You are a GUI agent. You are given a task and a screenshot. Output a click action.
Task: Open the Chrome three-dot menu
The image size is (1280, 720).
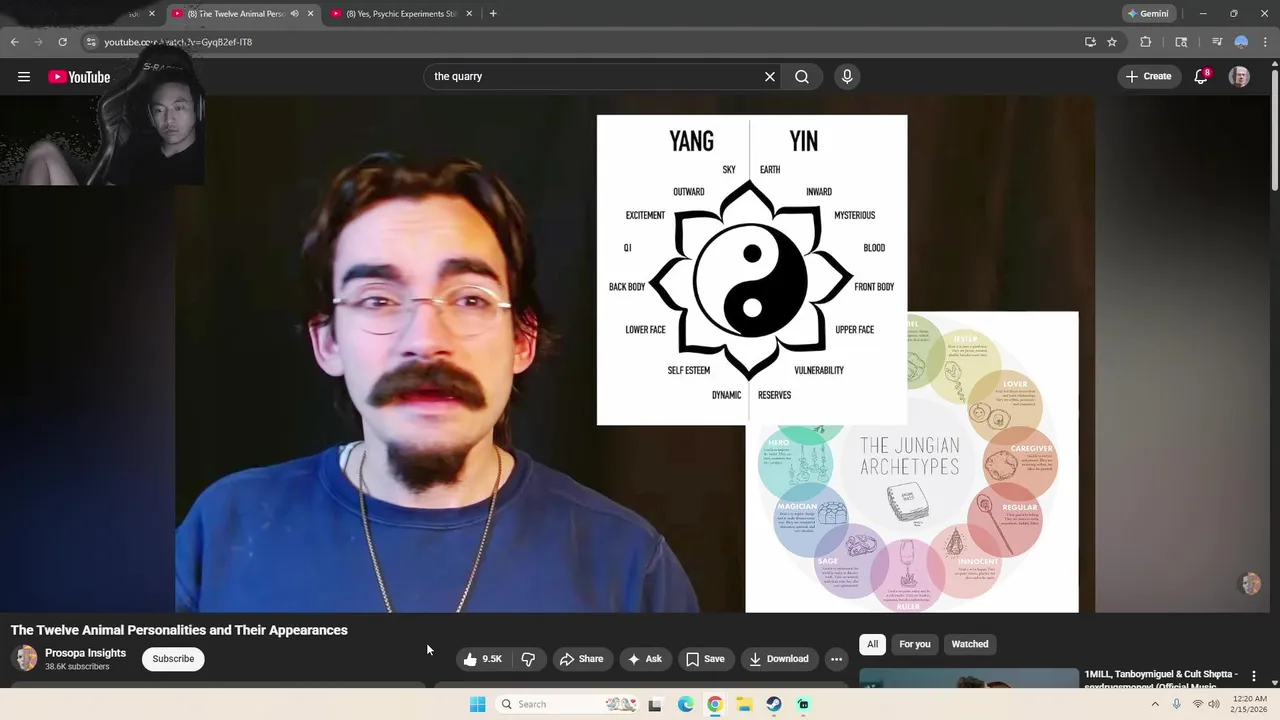pyautogui.click(x=1266, y=42)
